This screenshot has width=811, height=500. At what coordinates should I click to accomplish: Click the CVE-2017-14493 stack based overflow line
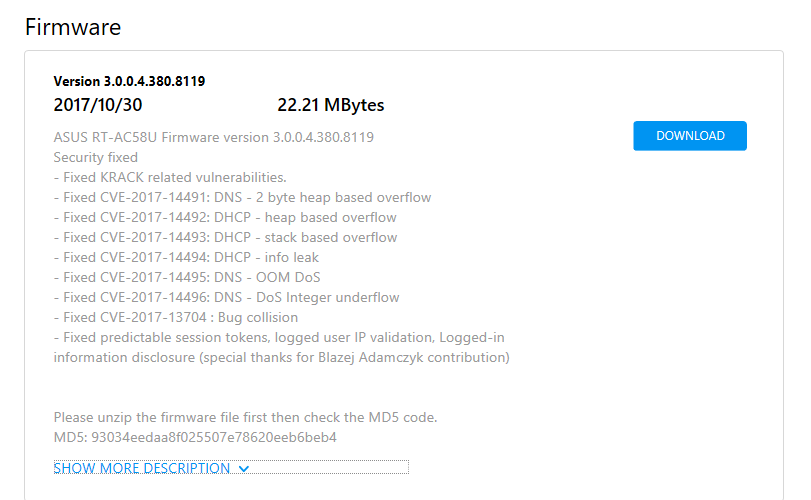[226, 238]
